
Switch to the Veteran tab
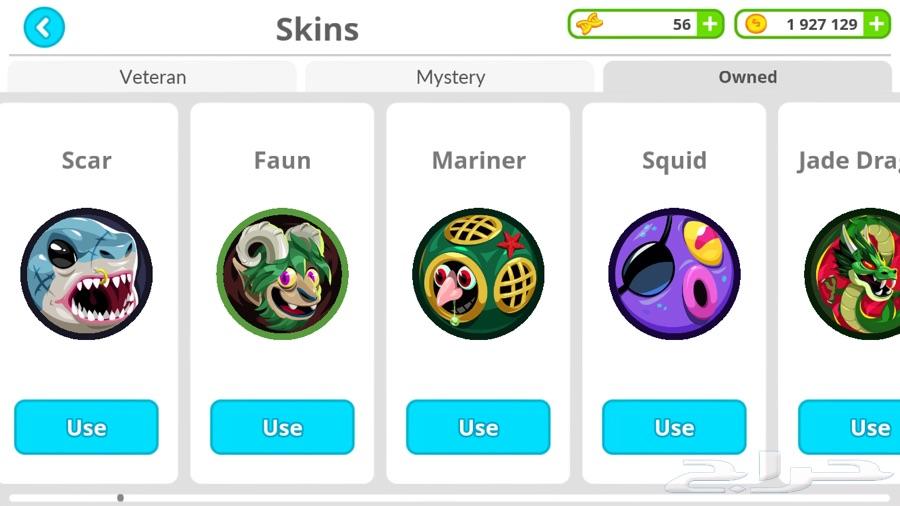click(x=153, y=76)
